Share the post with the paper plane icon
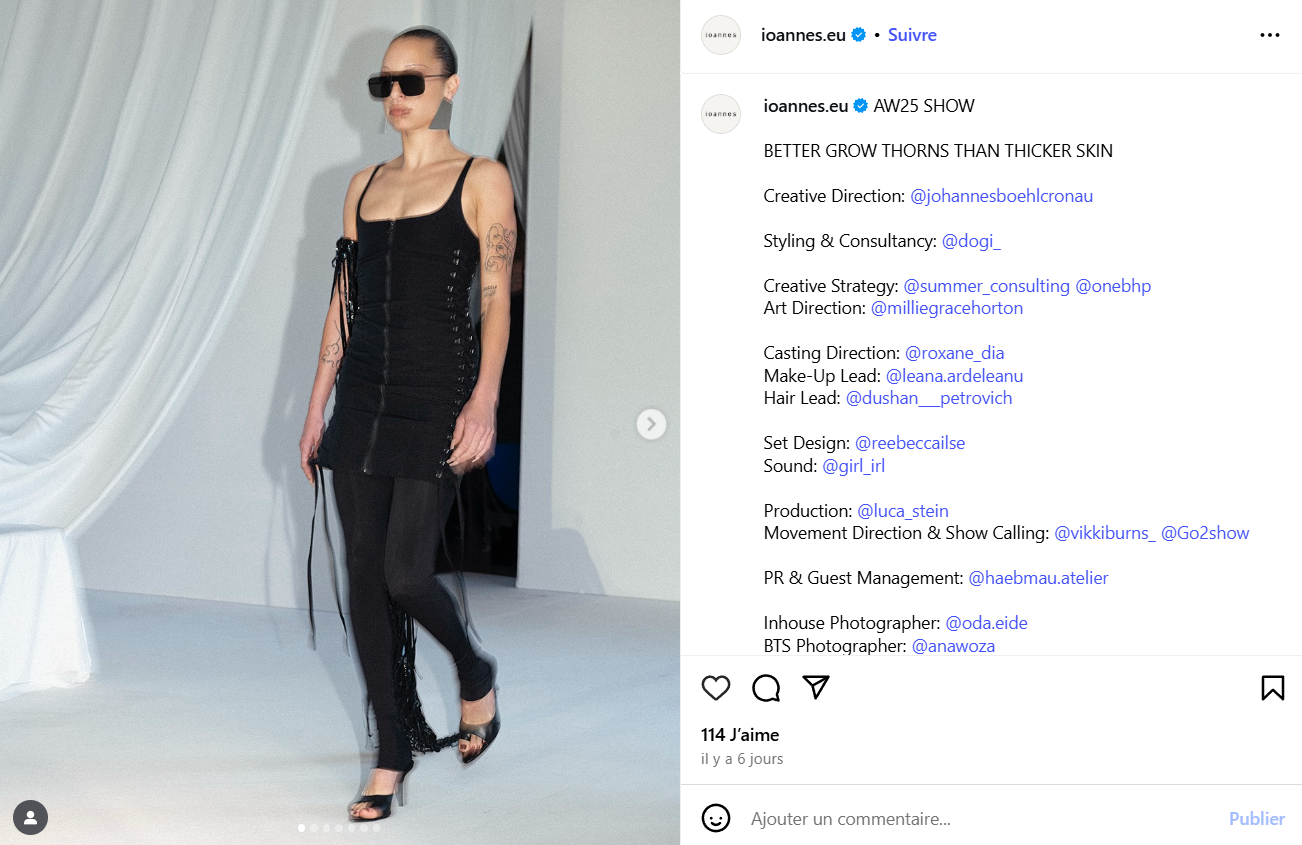Viewport: 1302px width, 845px height. [x=817, y=687]
